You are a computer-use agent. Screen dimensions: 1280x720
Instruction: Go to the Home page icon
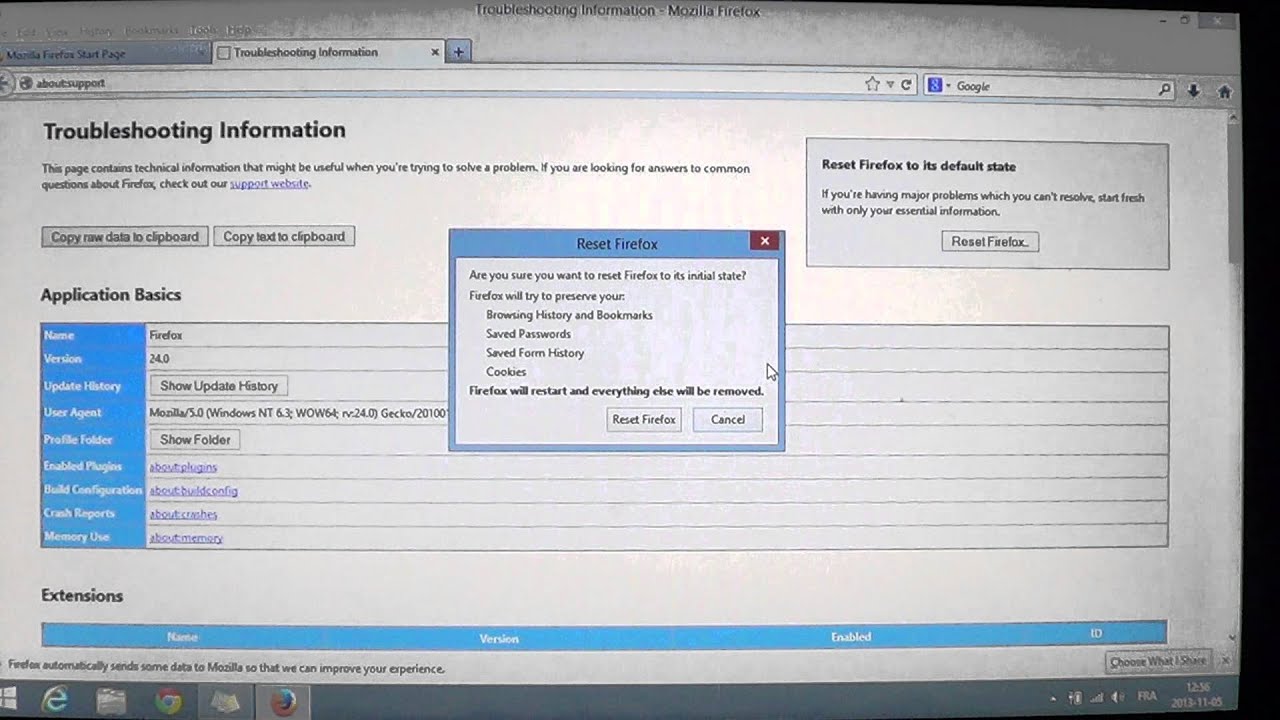[x=1224, y=91]
